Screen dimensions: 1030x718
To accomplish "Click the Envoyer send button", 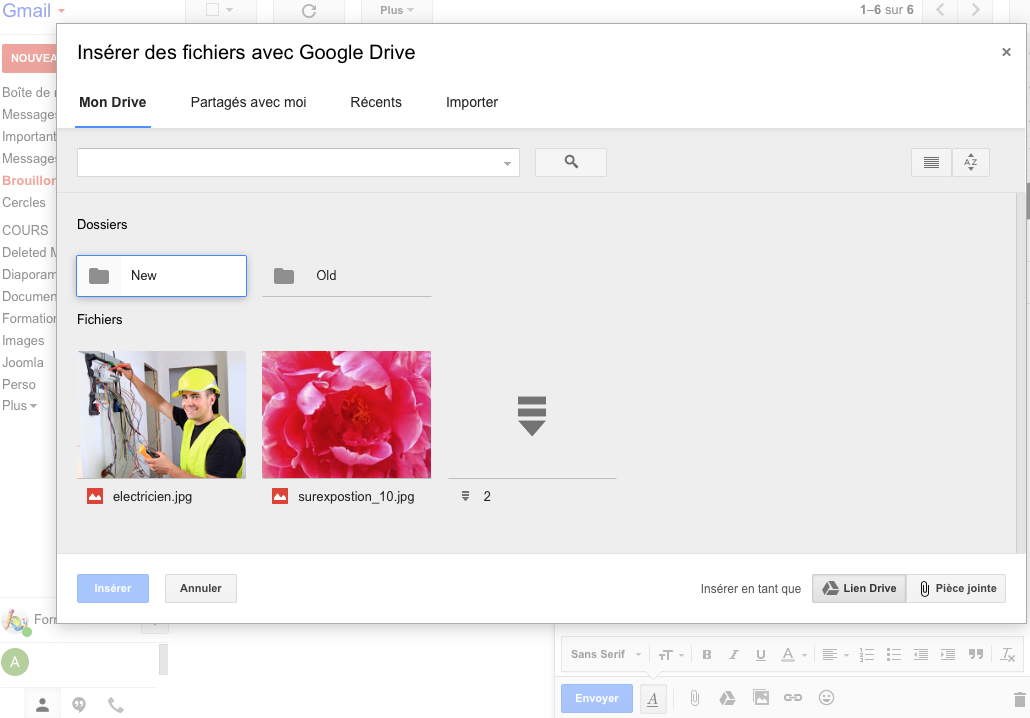I will click(596, 698).
